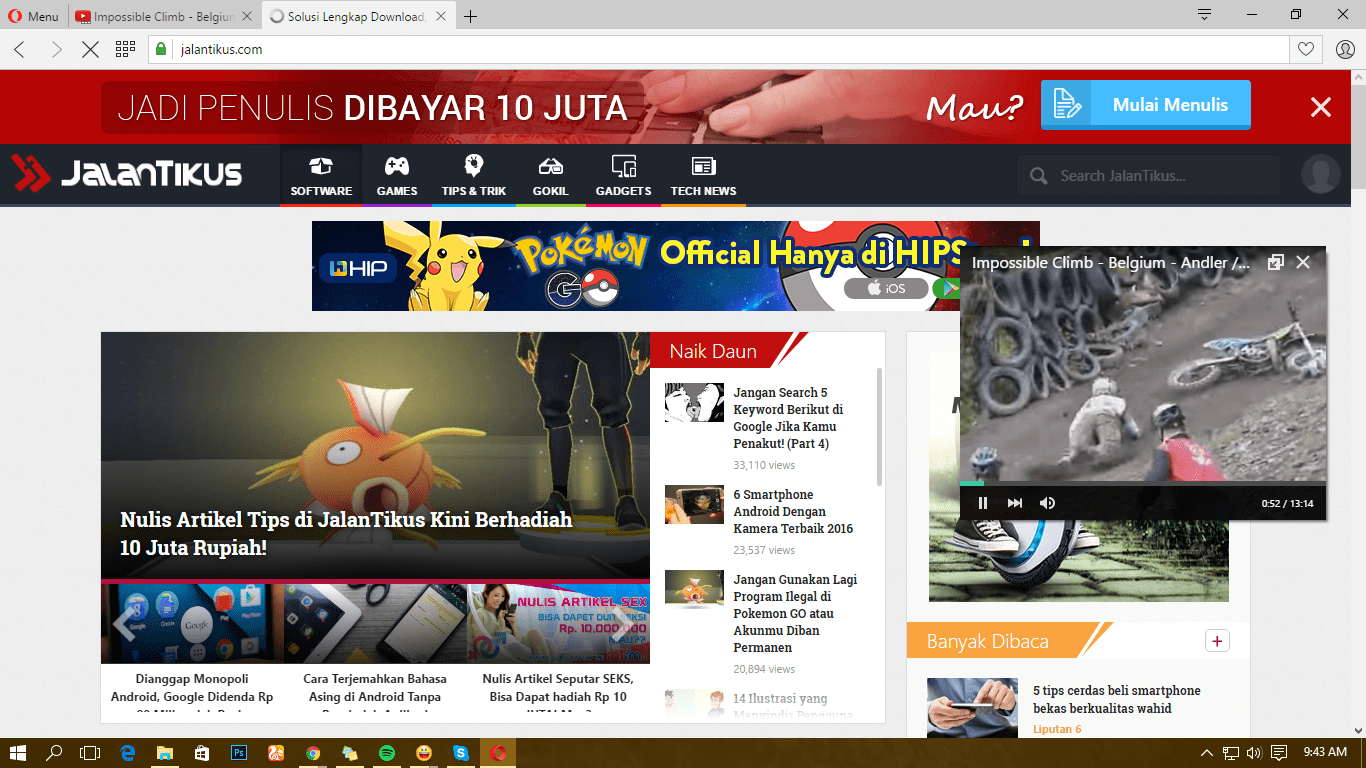Open Cara Terjemahkan Bahasa Asing thumbnail
The width and height of the screenshot is (1366, 768).
click(375, 624)
